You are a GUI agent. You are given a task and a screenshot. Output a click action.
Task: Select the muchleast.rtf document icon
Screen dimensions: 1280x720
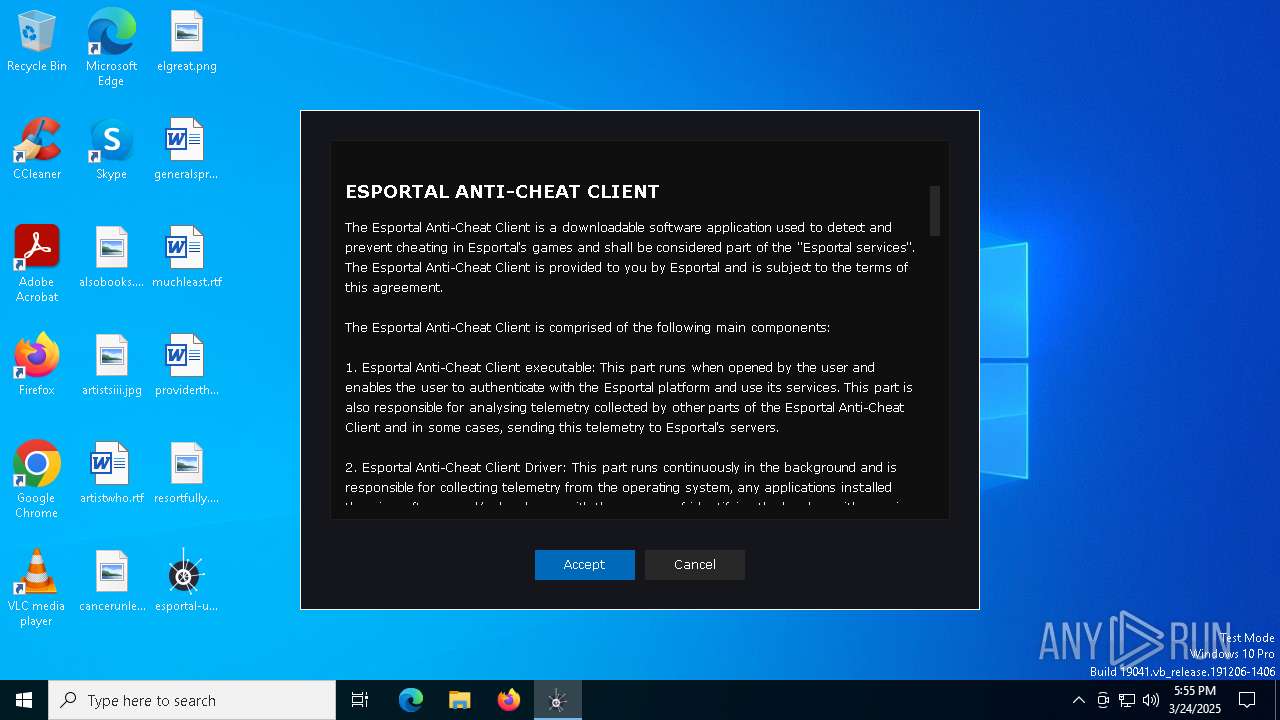(x=187, y=258)
